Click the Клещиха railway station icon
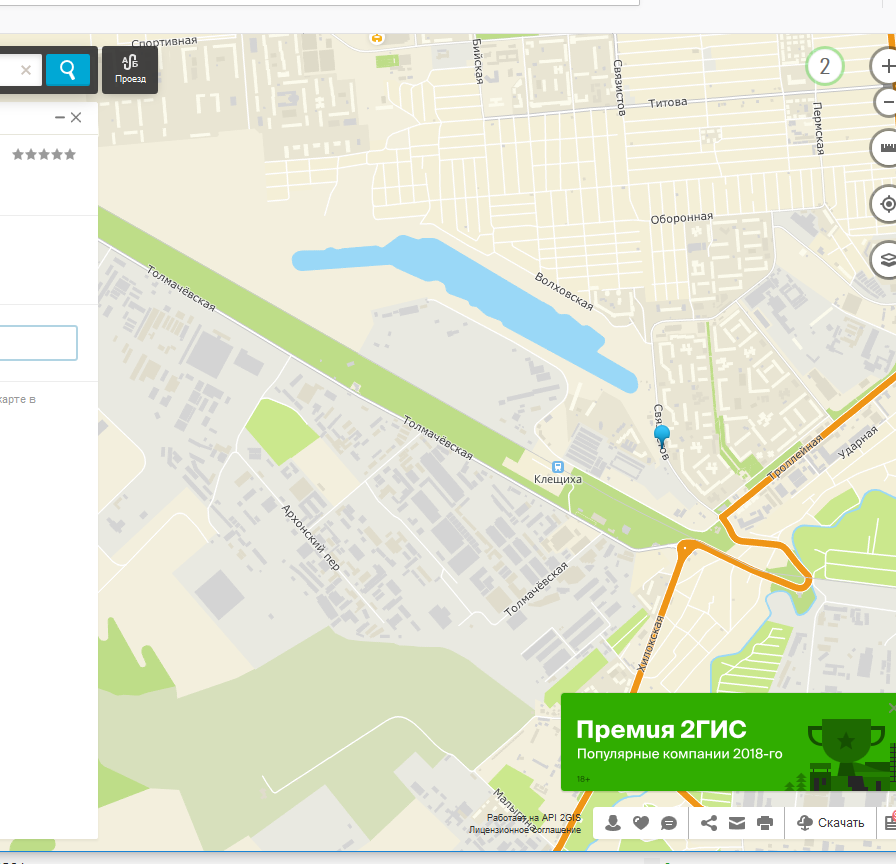896x864 pixels. pos(558,465)
